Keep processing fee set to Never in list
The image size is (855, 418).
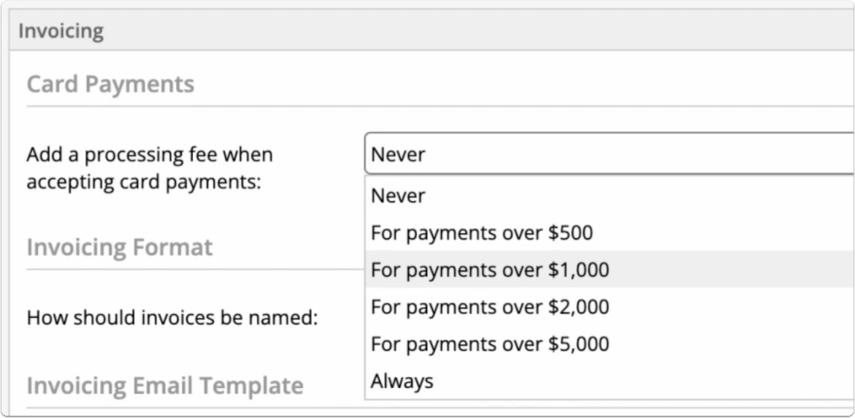(609, 196)
